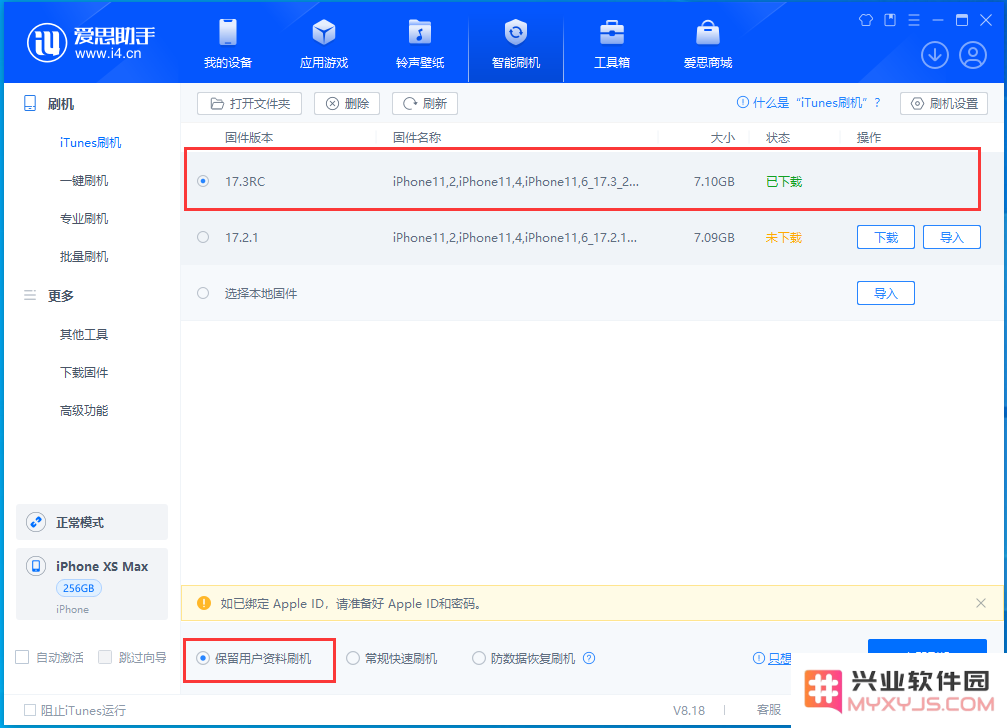The width and height of the screenshot is (1007, 728).
Task: Click the skin theme shirt icon in title bar
Action: (x=866, y=20)
